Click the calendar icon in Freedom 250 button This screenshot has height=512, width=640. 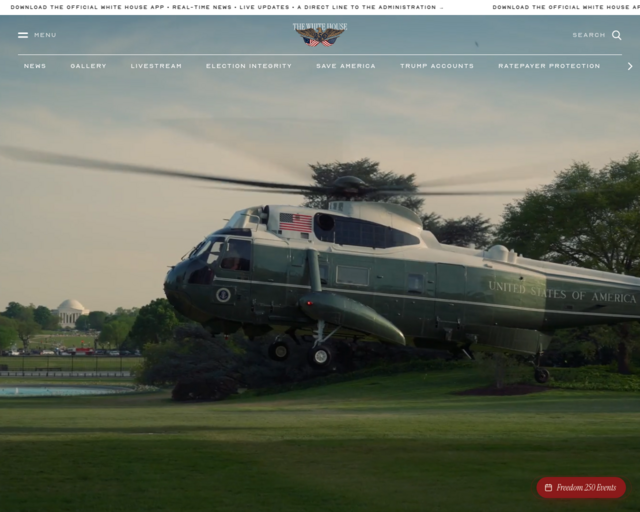click(549, 488)
